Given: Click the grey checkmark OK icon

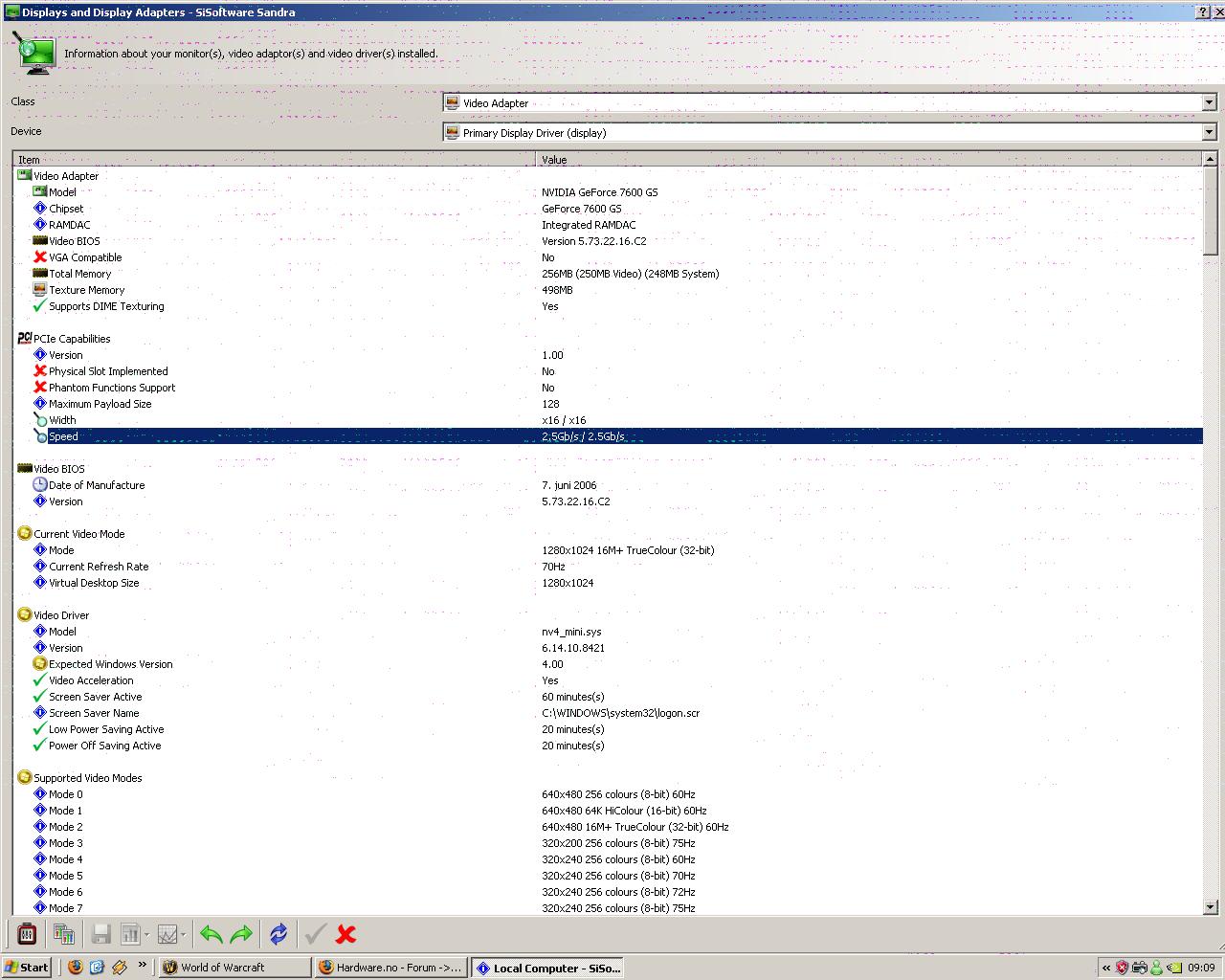Looking at the screenshot, I should [x=316, y=934].
